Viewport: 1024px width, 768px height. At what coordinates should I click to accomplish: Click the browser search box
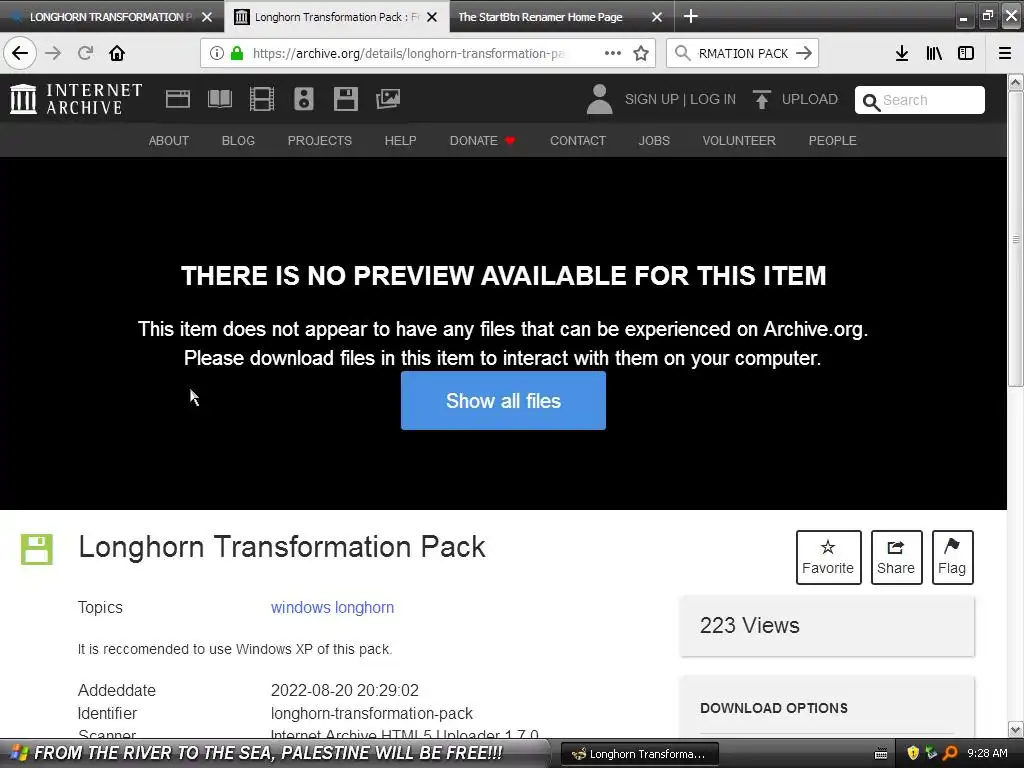click(x=743, y=53)
